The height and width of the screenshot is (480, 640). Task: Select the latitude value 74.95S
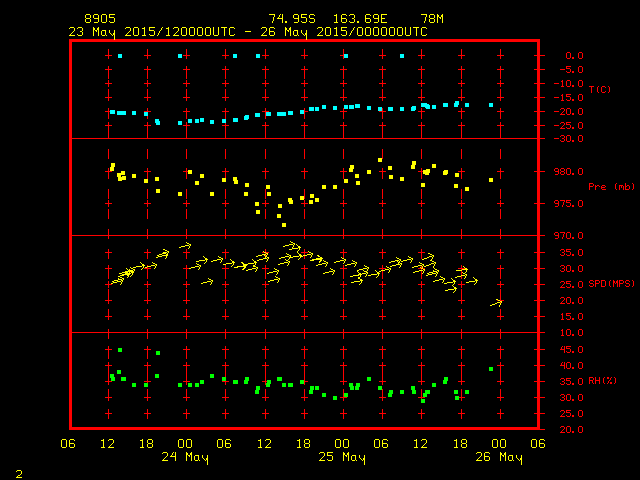tap(290, 19)
